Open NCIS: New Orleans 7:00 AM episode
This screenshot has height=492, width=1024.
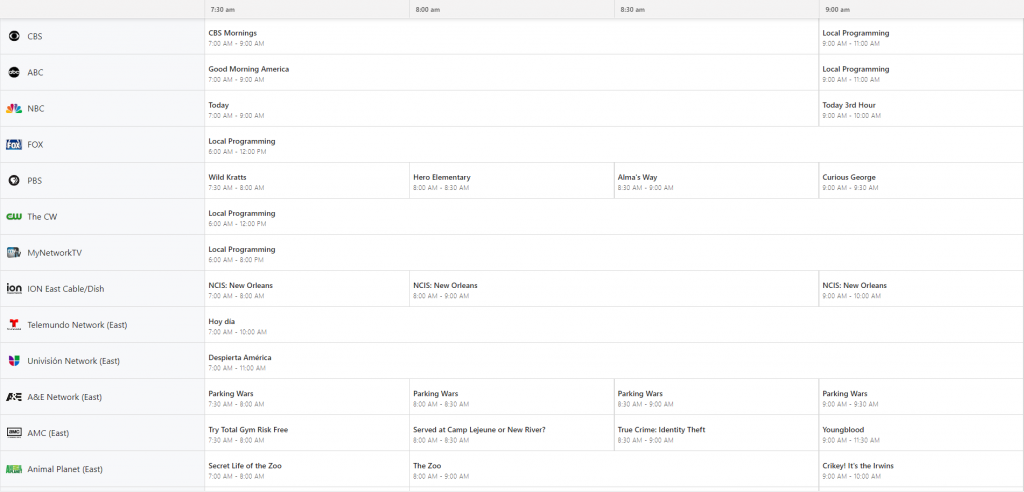[x=307, y=289]
